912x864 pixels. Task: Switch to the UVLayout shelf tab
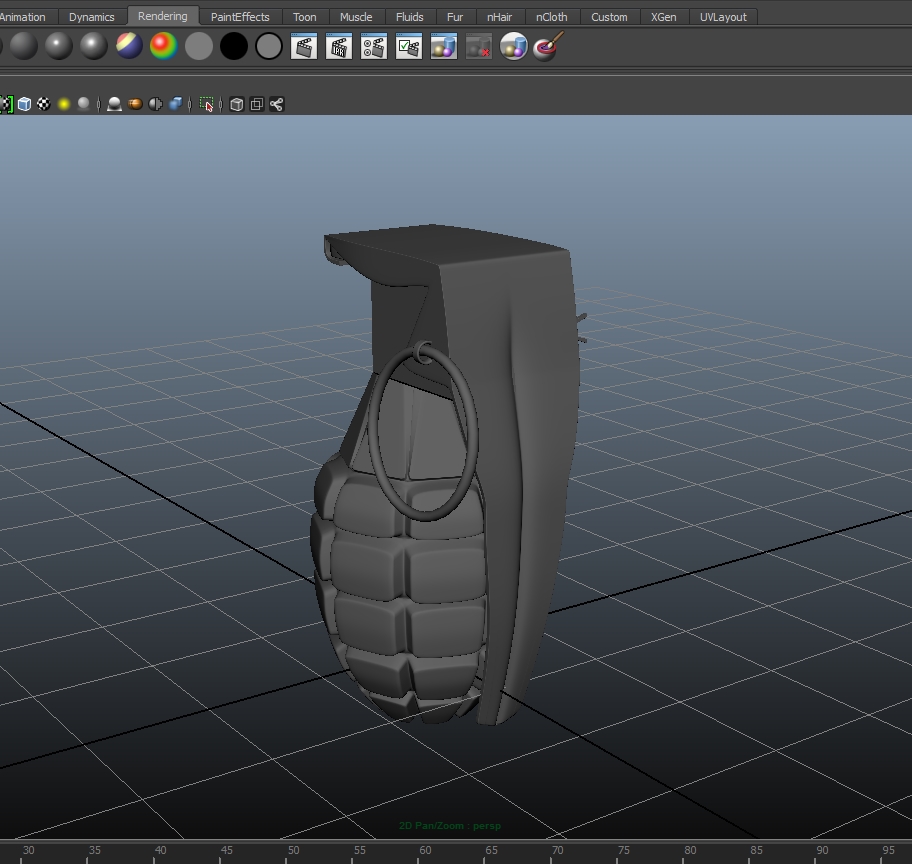722,17
